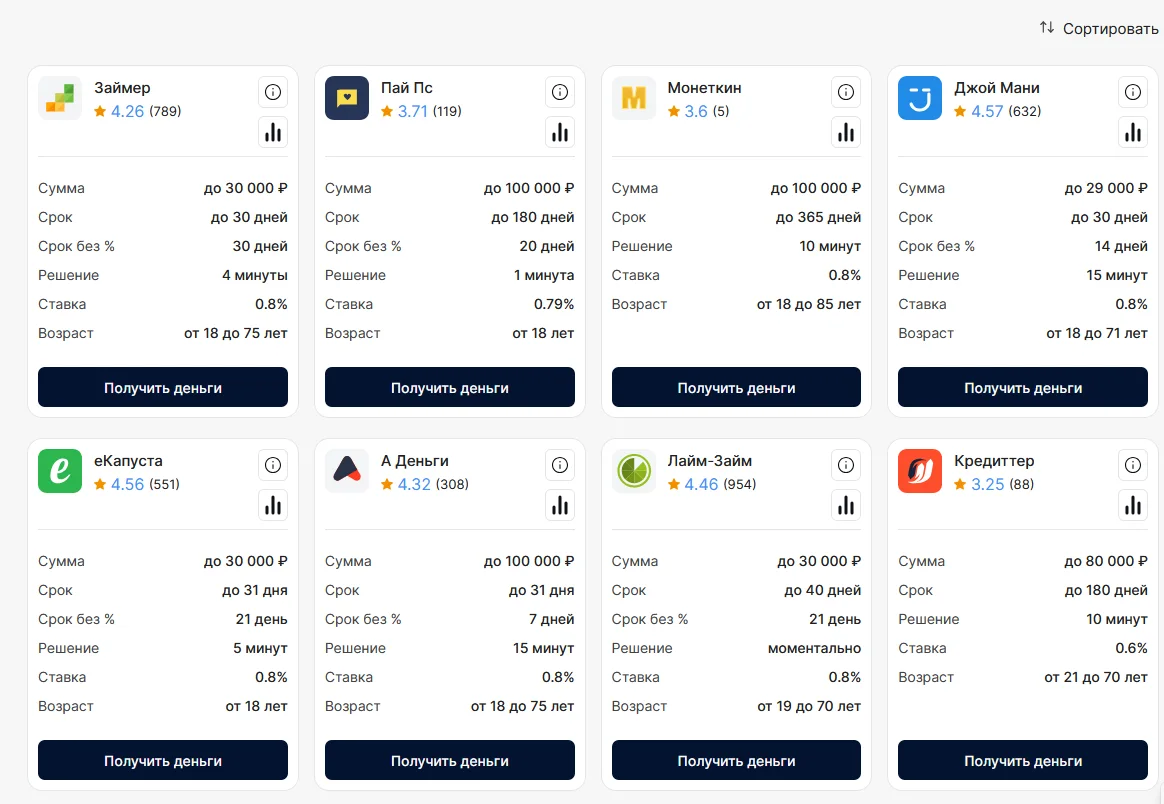The width and height of the screenshot is (1164, 804).
Task: Click Получить деньги for еКапуста
Action: coord(163,760)
